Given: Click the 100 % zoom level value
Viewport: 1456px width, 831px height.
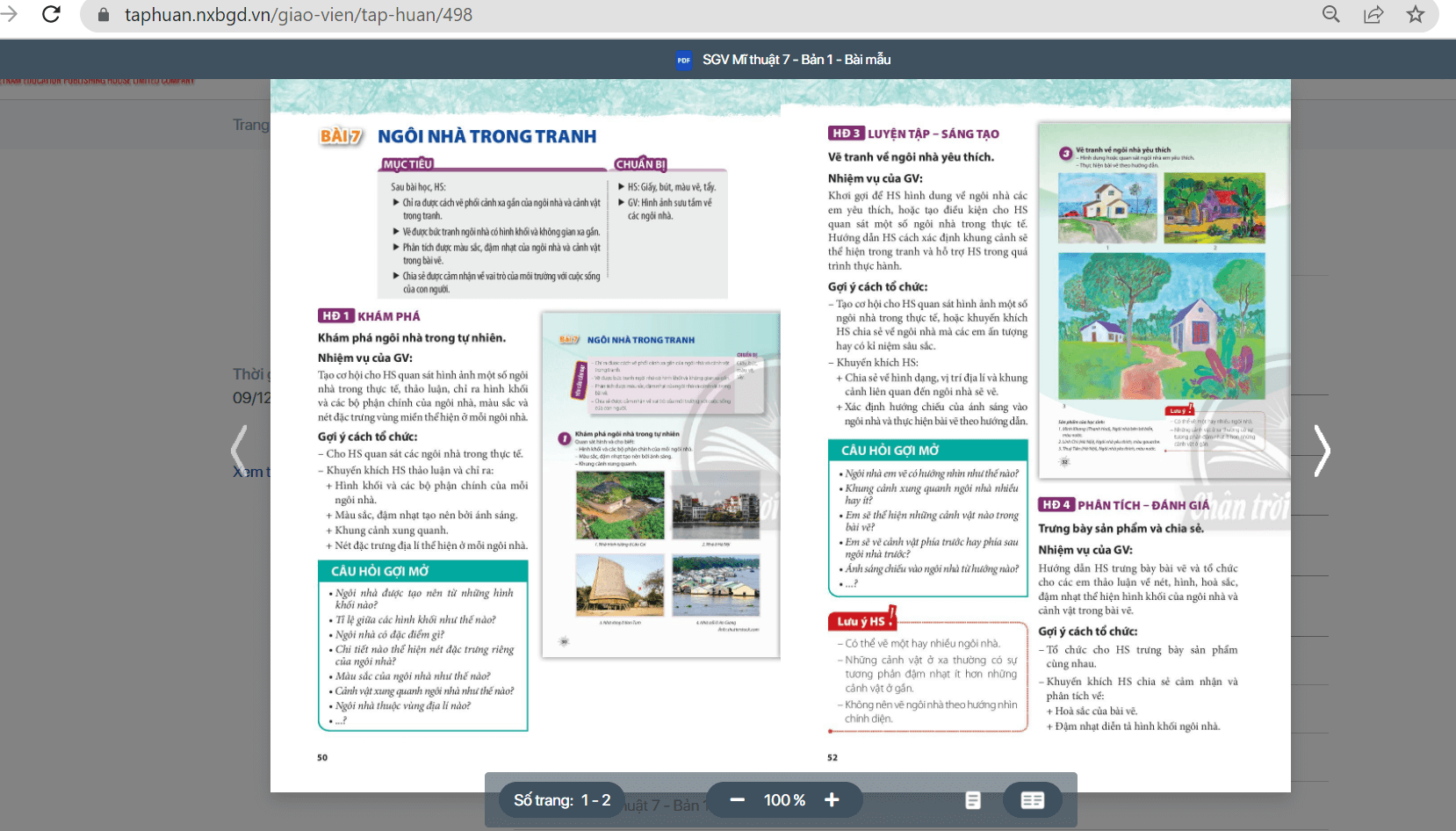Looking at the screenshot, I should pos(784,800).
